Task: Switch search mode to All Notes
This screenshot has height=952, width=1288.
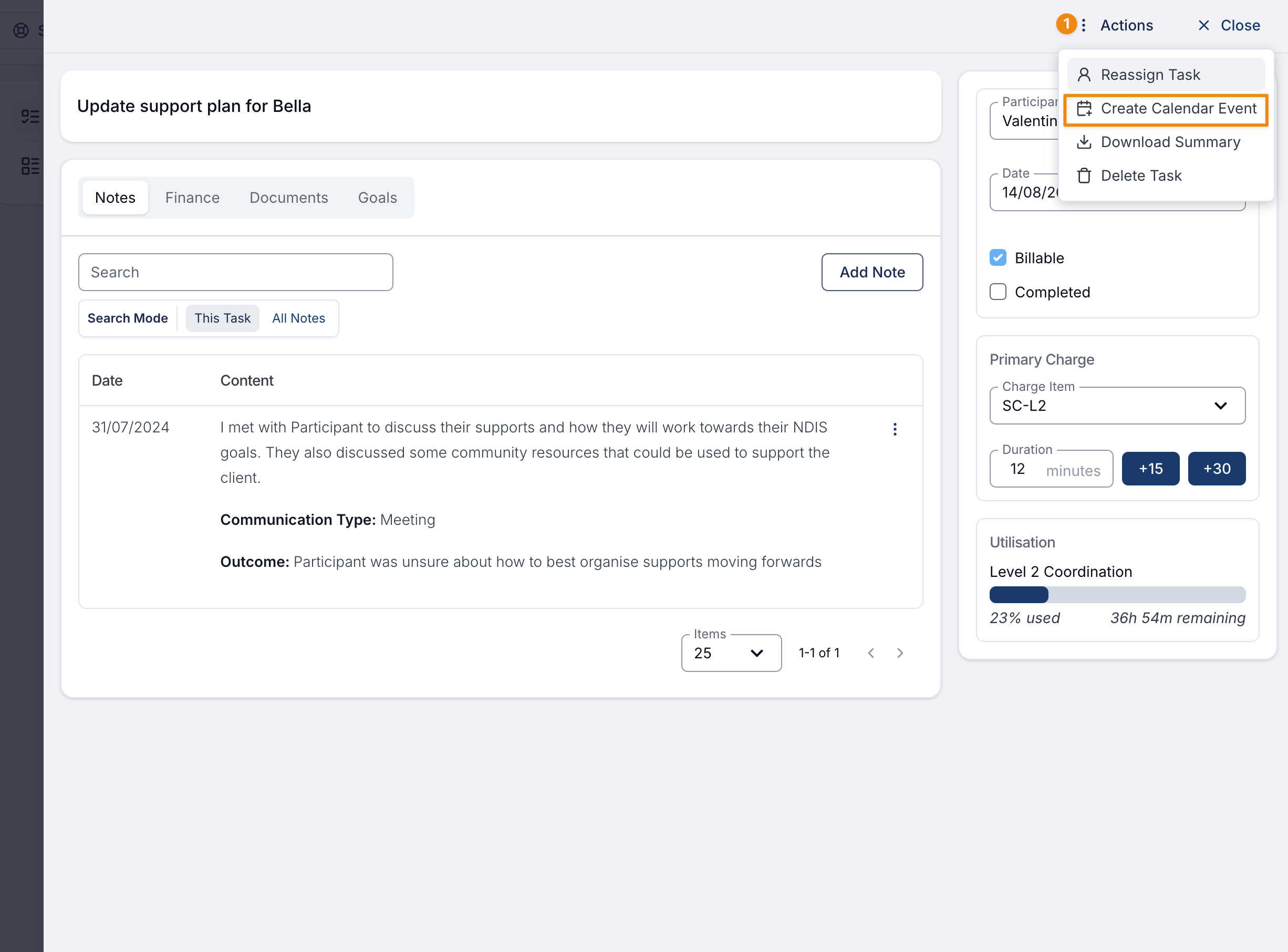Action: (298, 318)
